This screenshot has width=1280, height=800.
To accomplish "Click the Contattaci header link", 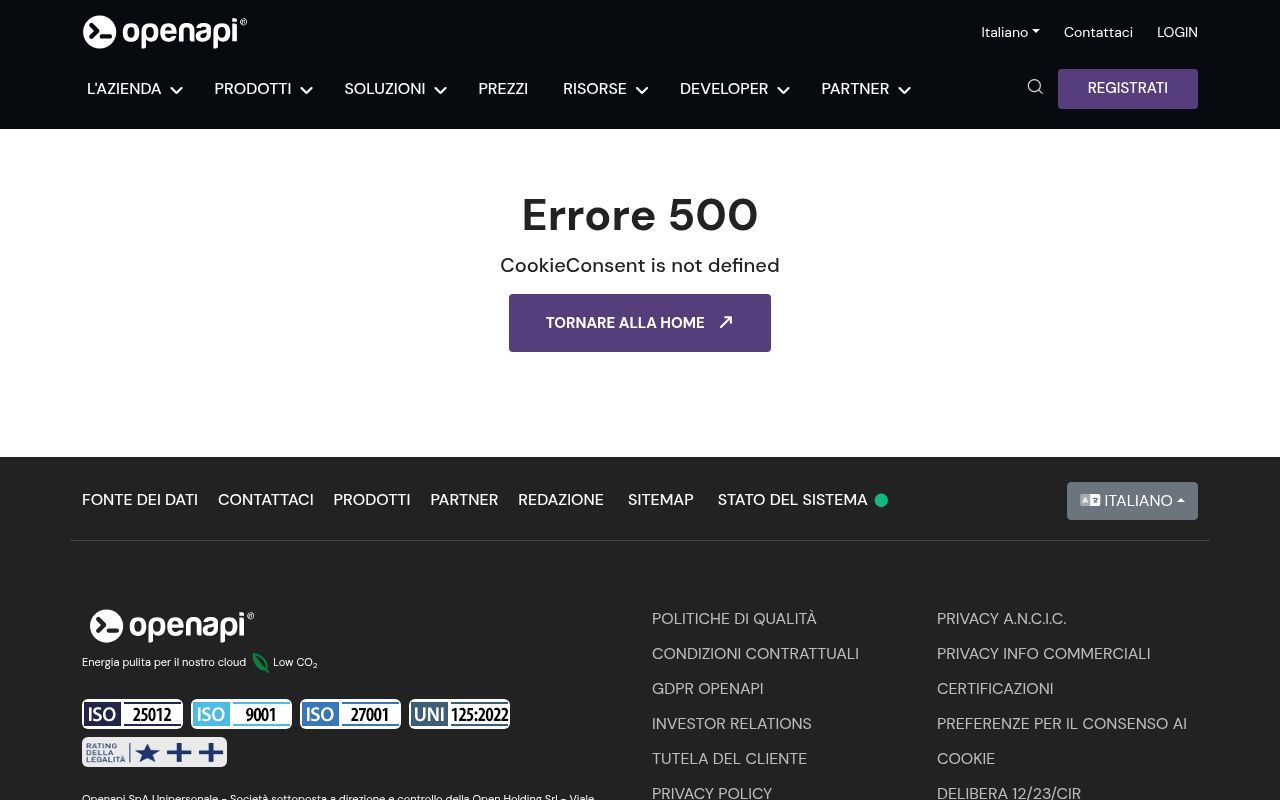I will tap(1098, 32).
